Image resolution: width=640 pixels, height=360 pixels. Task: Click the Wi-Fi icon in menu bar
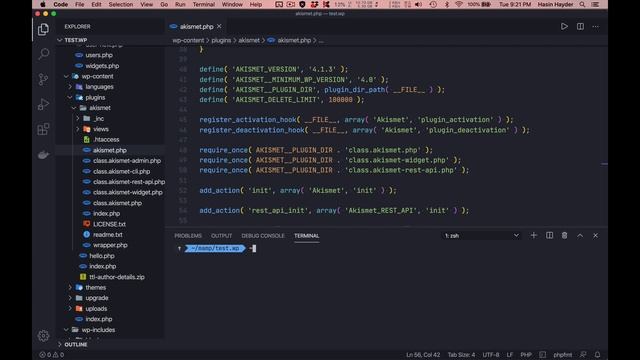pyautogui.click(x=459, y=4)
